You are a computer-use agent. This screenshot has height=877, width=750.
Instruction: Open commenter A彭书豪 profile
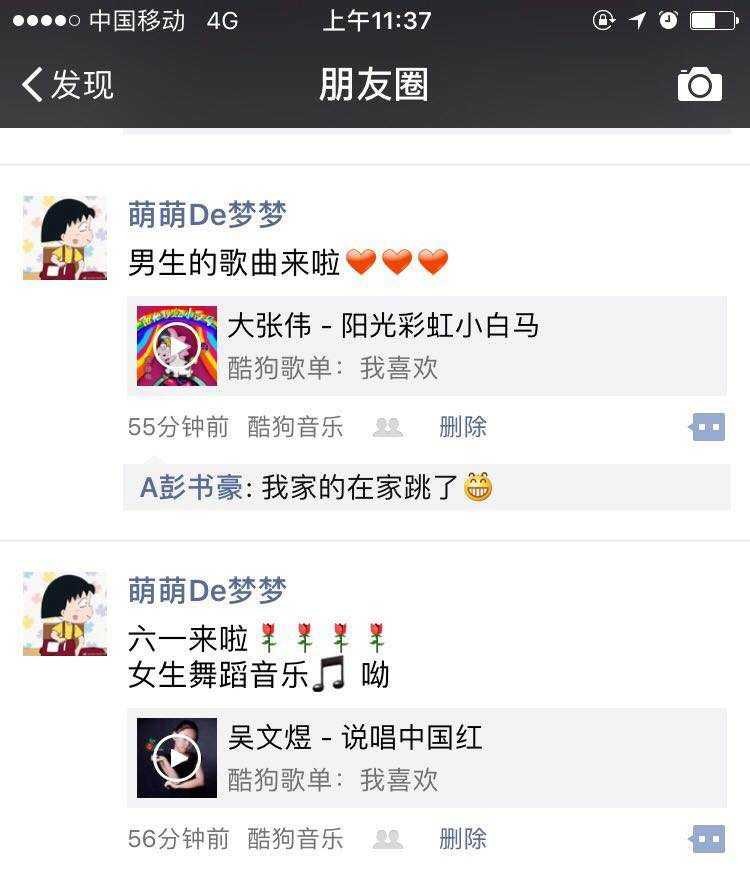[x=191, y=487]
